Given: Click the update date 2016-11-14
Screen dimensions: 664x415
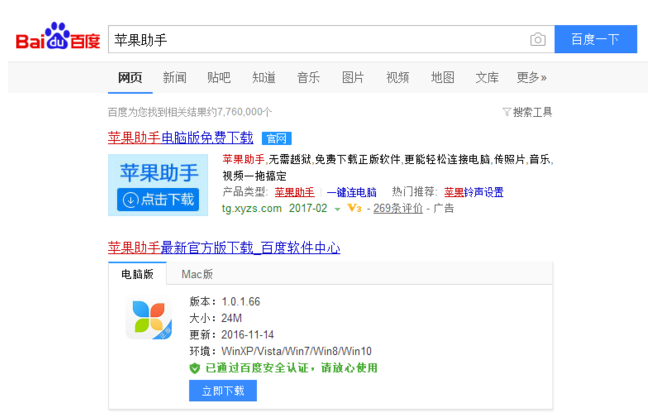Looking at the screenshot, I should tap(248, 335).
